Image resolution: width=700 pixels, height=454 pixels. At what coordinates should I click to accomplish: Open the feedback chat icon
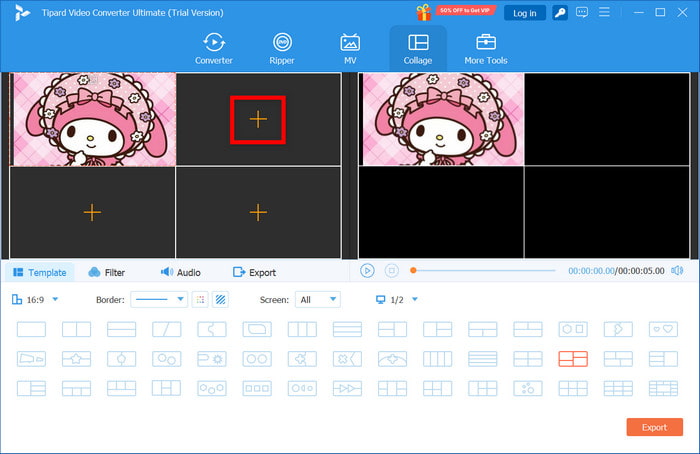tap(582, 12)
